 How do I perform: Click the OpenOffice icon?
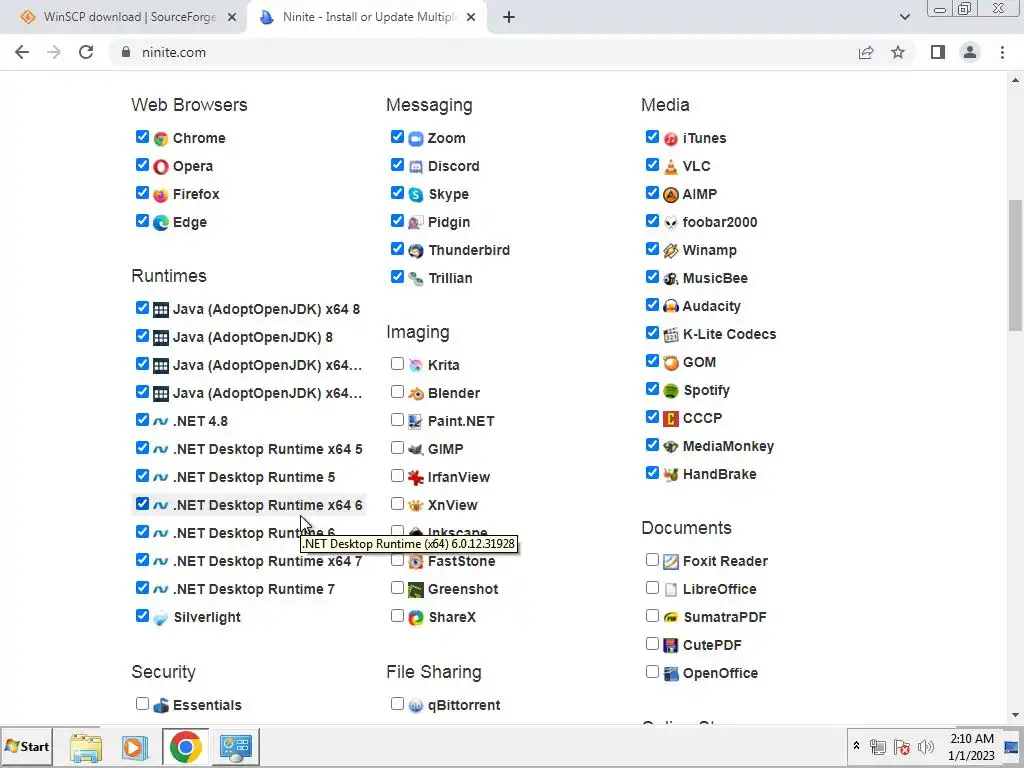671,674
